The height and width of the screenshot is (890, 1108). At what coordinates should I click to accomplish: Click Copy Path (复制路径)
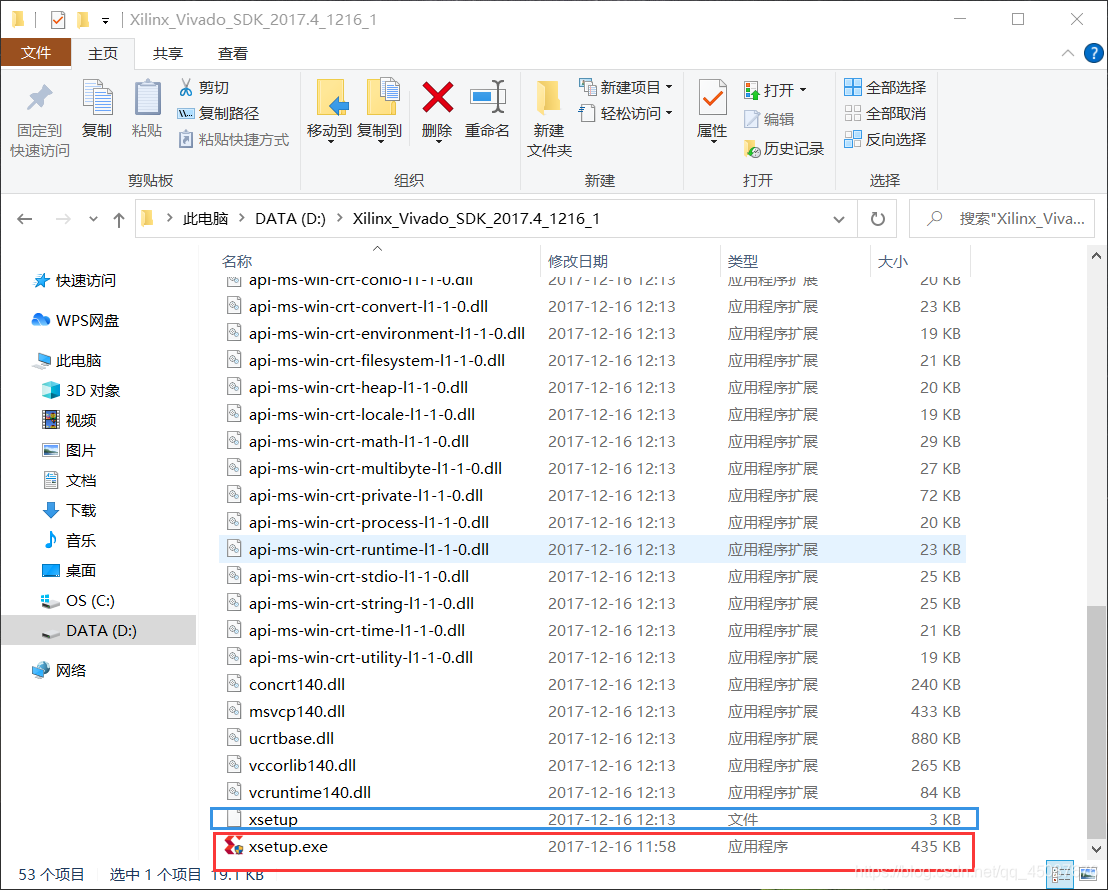218,113
